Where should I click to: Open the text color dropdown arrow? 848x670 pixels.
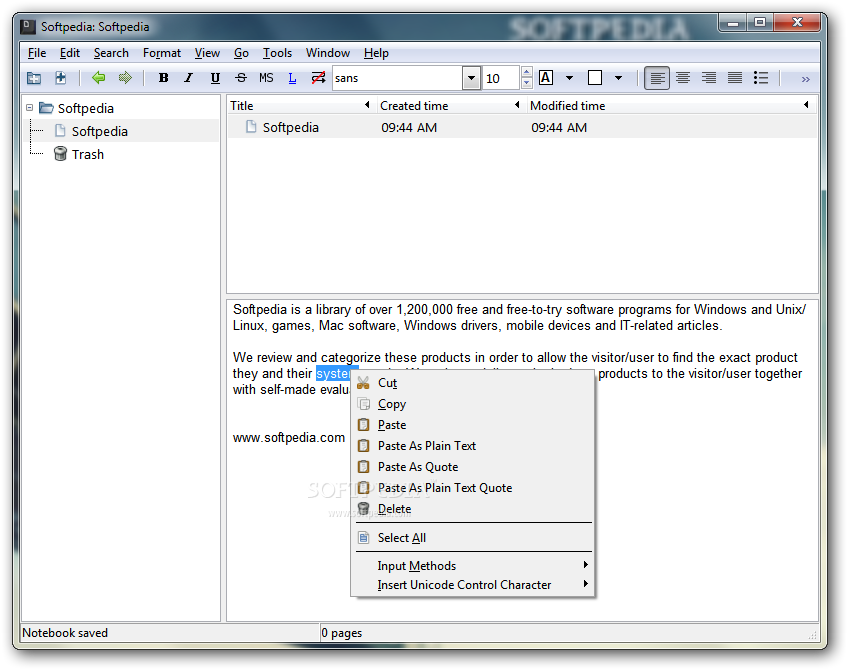(569, 78)
